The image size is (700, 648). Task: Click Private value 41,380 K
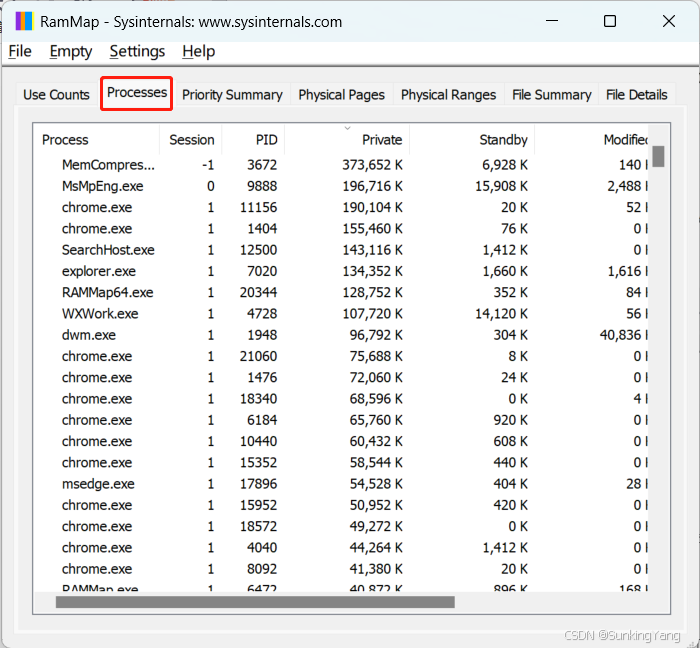point(376,569)
